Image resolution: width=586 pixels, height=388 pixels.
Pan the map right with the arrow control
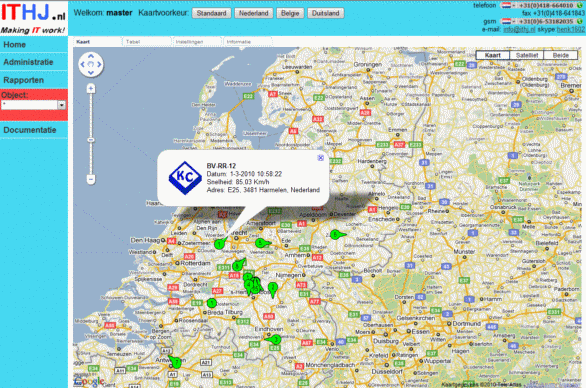[99, 64]
